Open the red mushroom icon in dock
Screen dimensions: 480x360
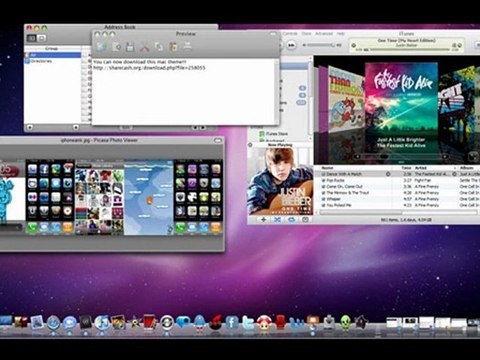pos(264,323)
